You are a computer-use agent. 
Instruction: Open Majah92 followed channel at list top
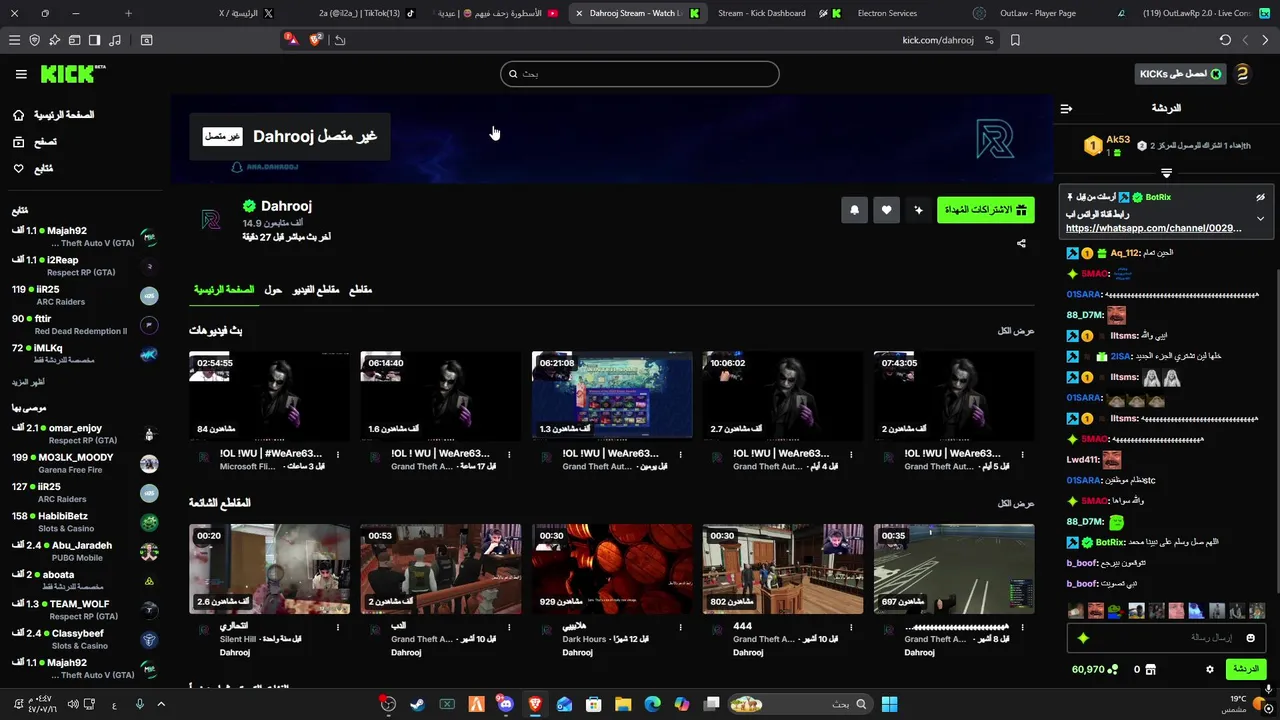[x=85, y=237]
